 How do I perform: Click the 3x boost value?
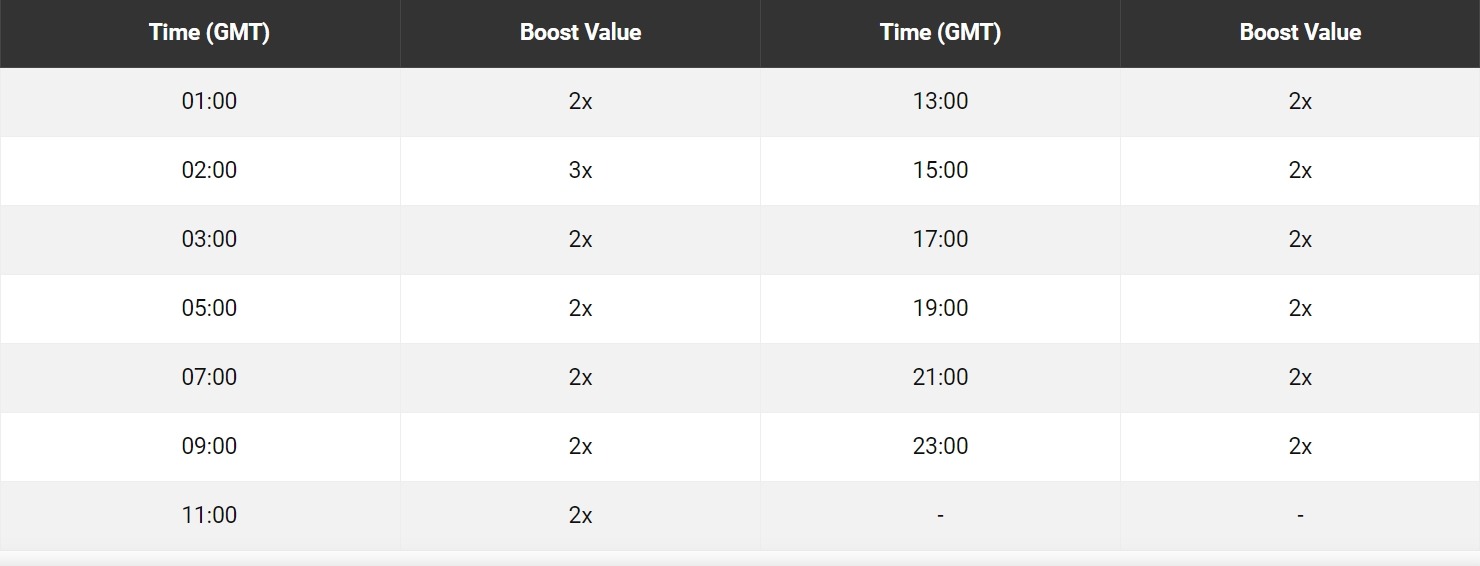click(580, 170)
